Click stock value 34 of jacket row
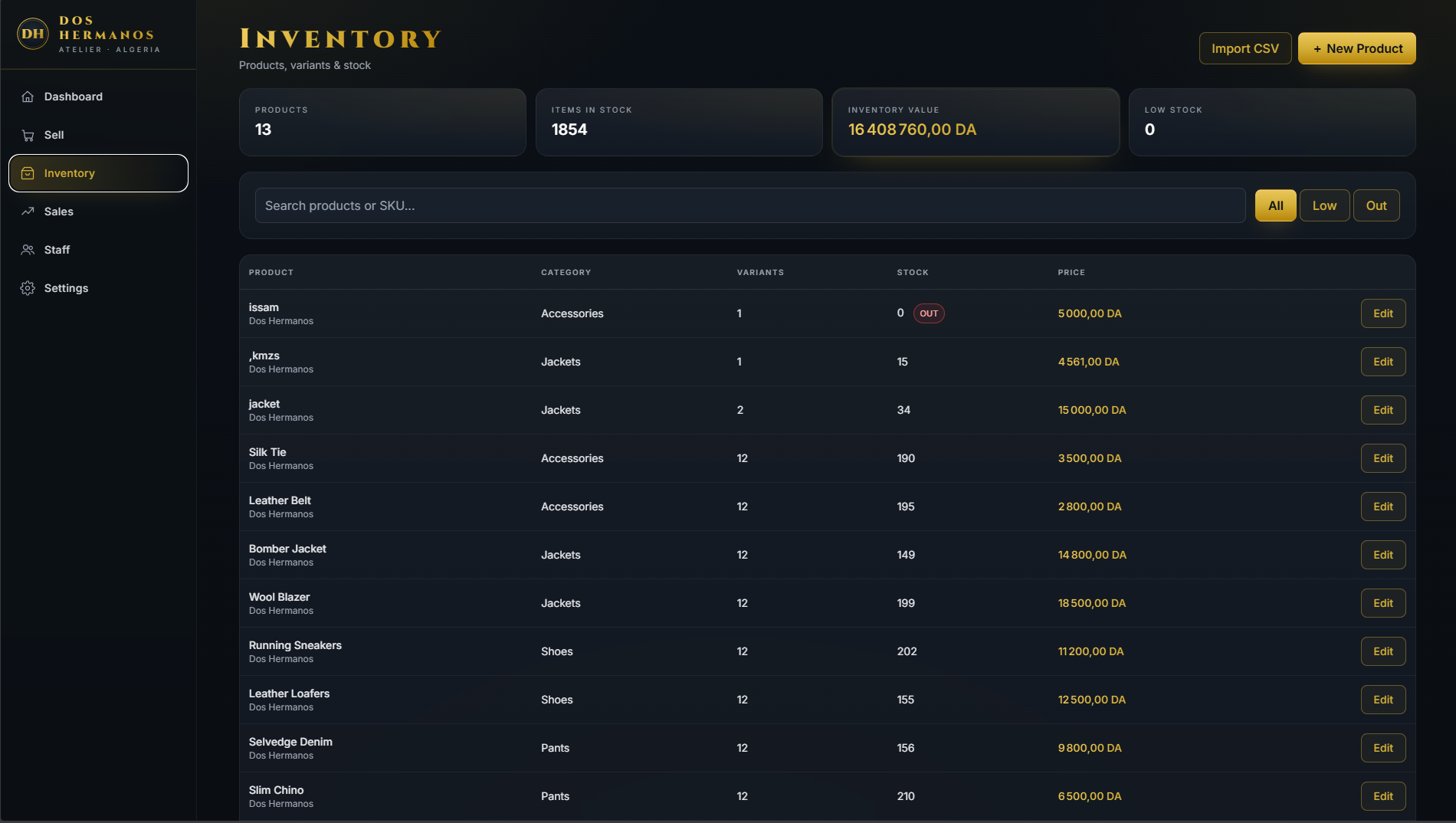1456x823 pixels. (x=903, y=410)
